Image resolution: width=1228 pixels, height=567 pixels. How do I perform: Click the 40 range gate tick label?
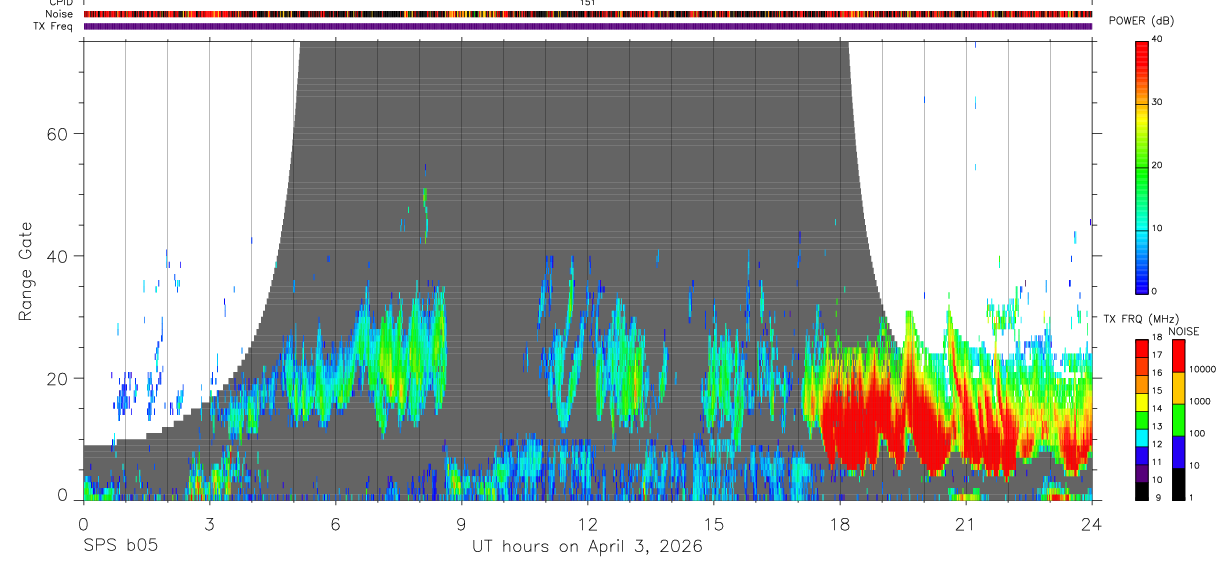[55, 256]
